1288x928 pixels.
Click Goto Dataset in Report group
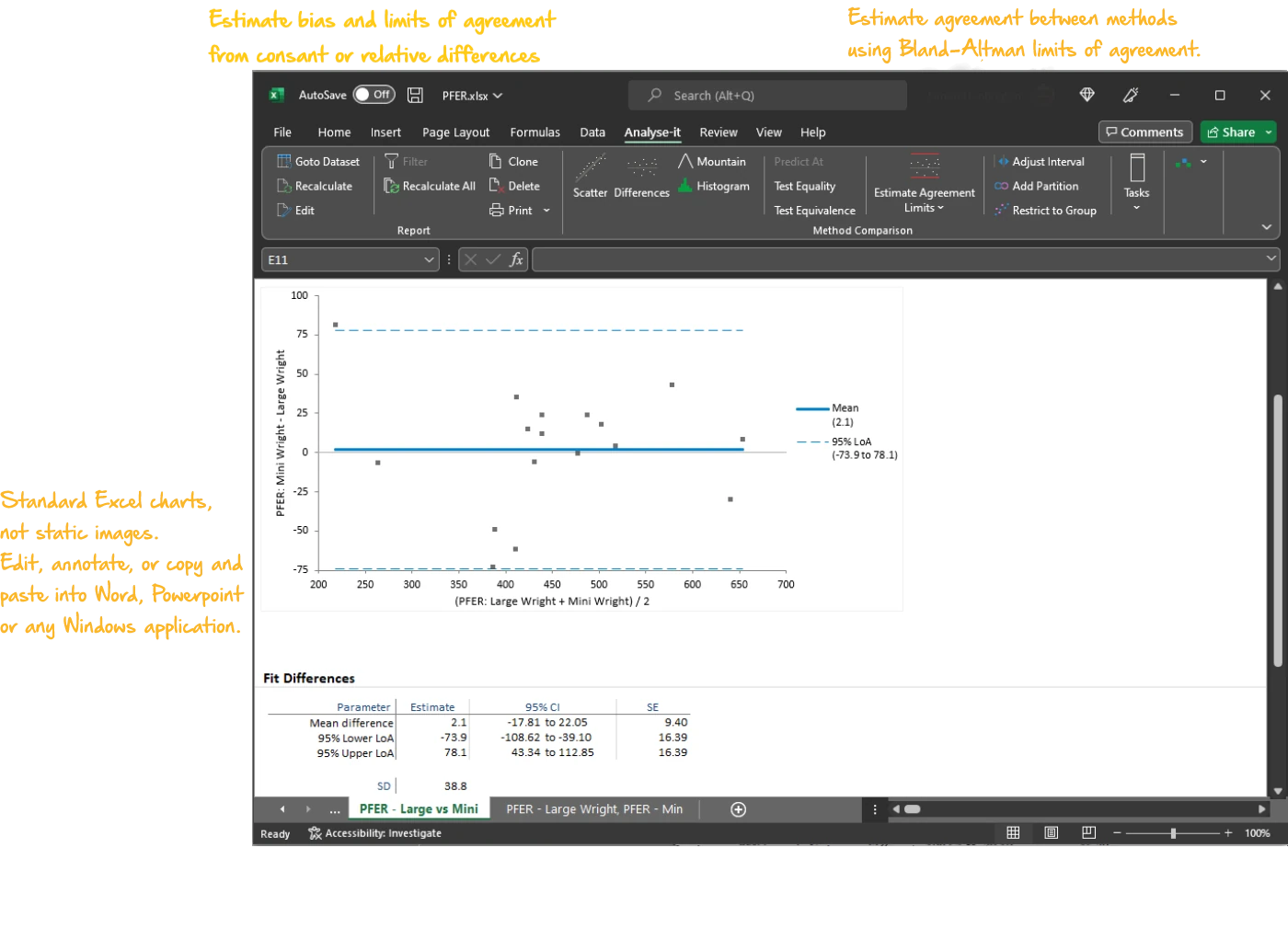tap(318, 162)
